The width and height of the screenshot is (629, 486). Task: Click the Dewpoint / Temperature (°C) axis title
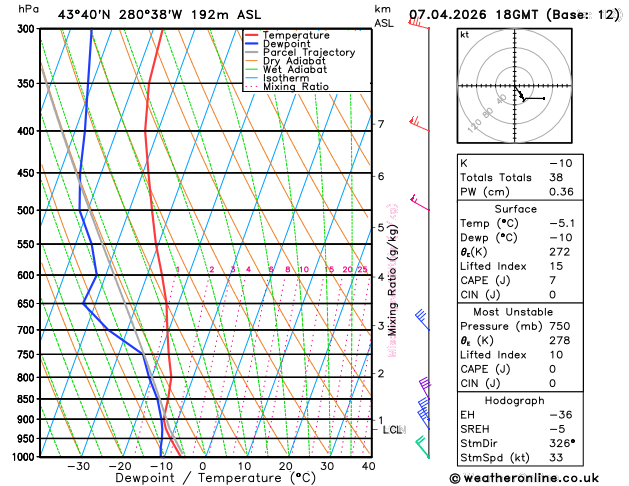(x=216, y=478)
